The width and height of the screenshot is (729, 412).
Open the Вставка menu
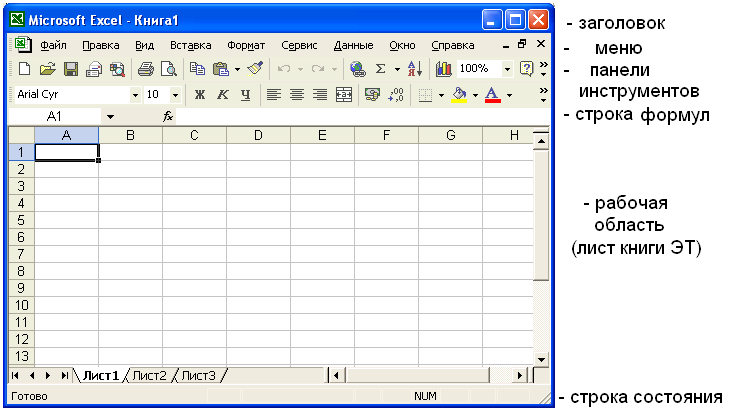coord(190,46)
